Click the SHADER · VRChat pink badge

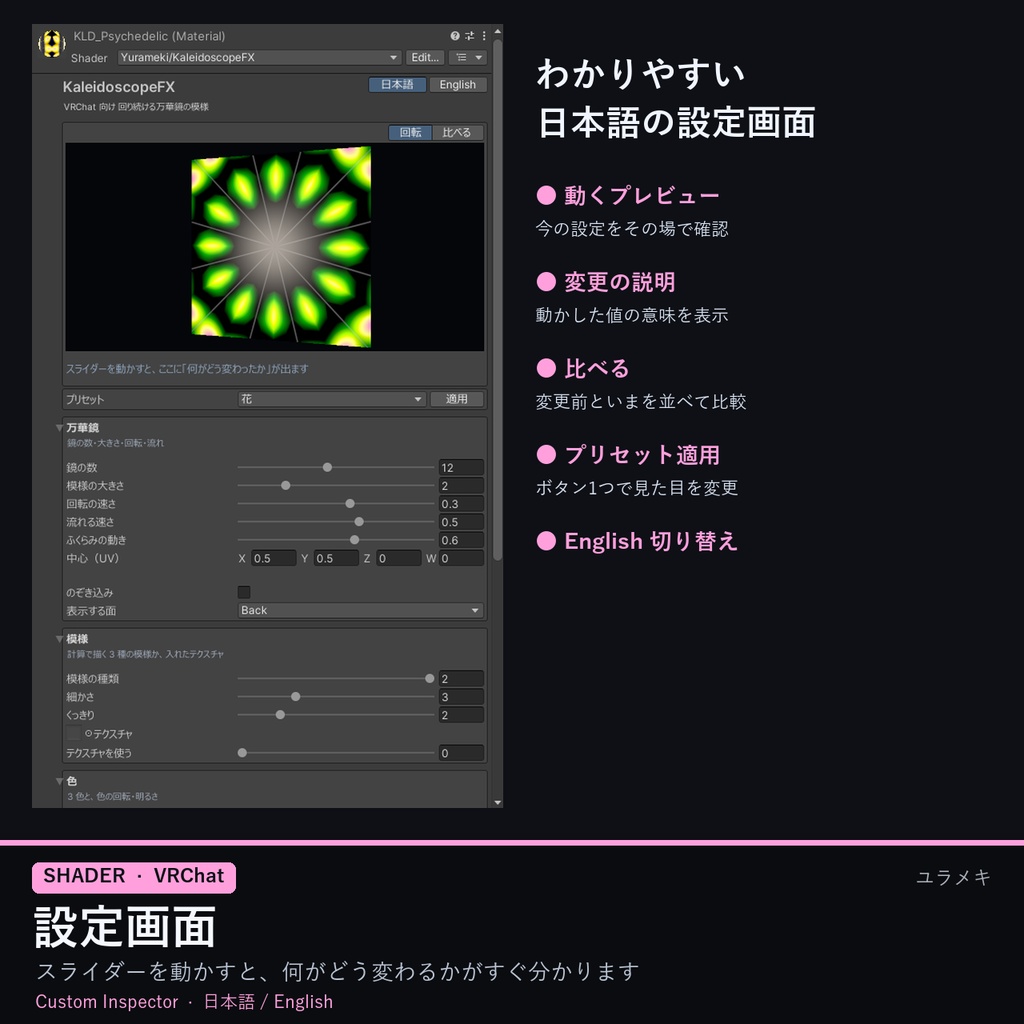(x=134, y=877)
